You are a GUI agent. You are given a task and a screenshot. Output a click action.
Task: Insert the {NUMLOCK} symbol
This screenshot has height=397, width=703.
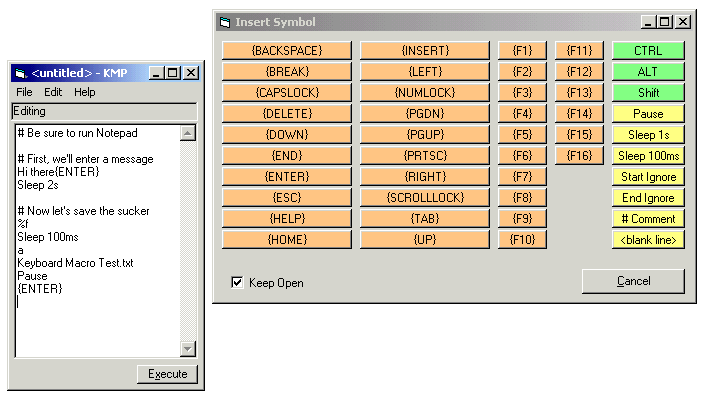pos(425,92)
